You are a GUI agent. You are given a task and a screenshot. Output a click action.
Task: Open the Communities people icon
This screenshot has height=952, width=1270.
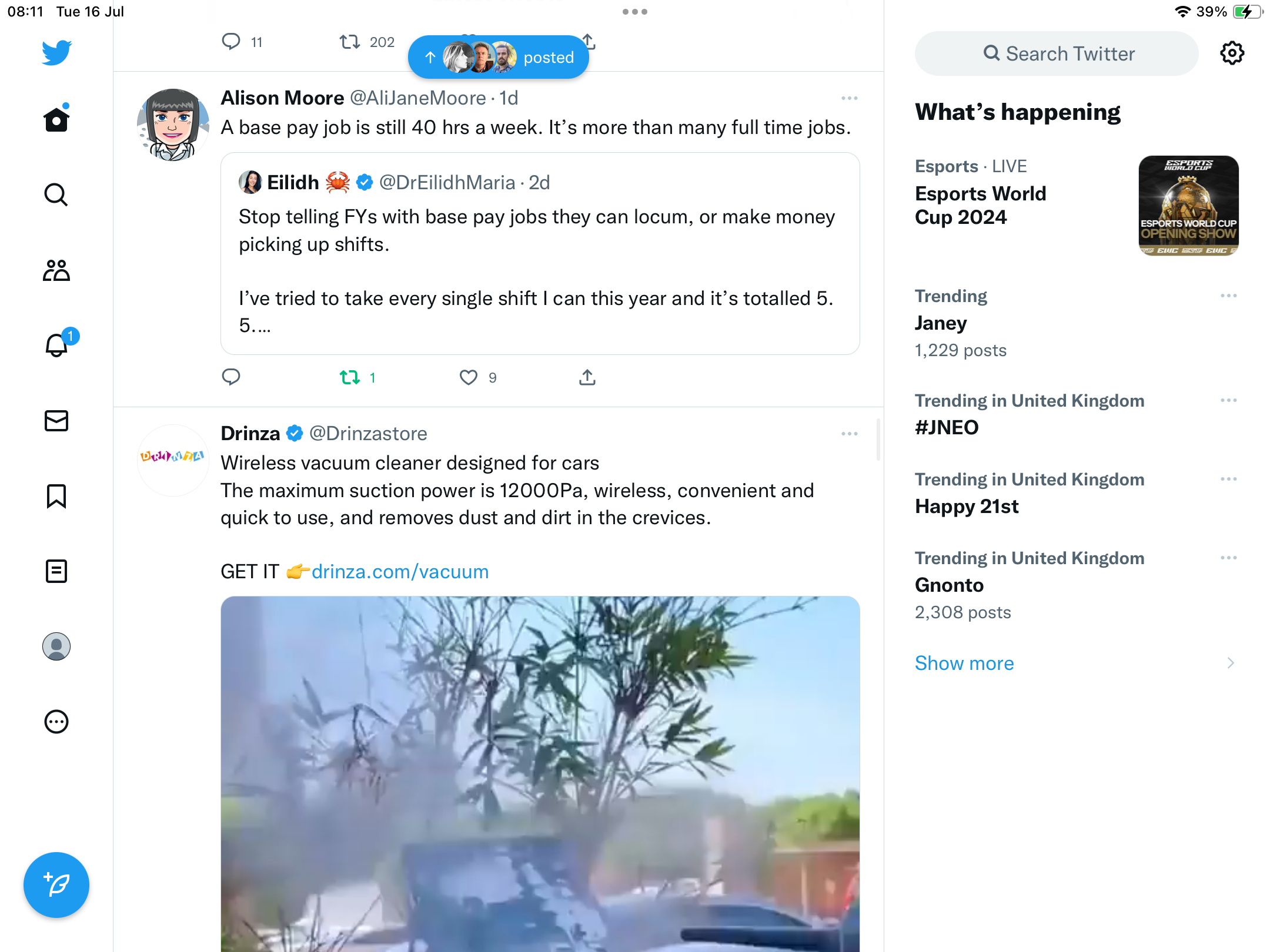(56, 270)
